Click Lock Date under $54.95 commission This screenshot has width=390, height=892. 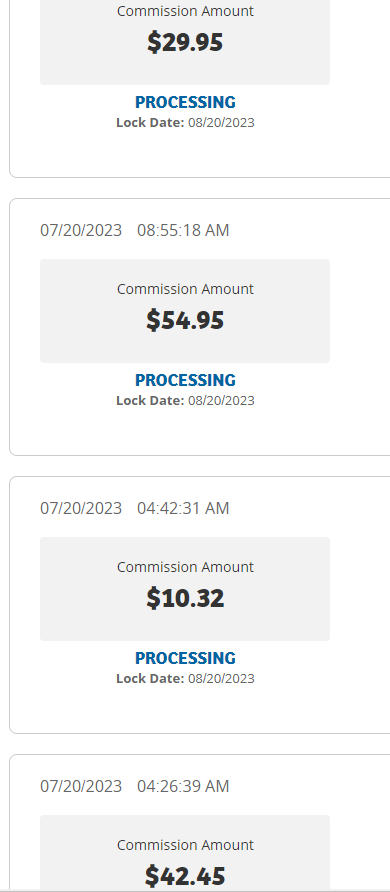click(x=185, y=400)
